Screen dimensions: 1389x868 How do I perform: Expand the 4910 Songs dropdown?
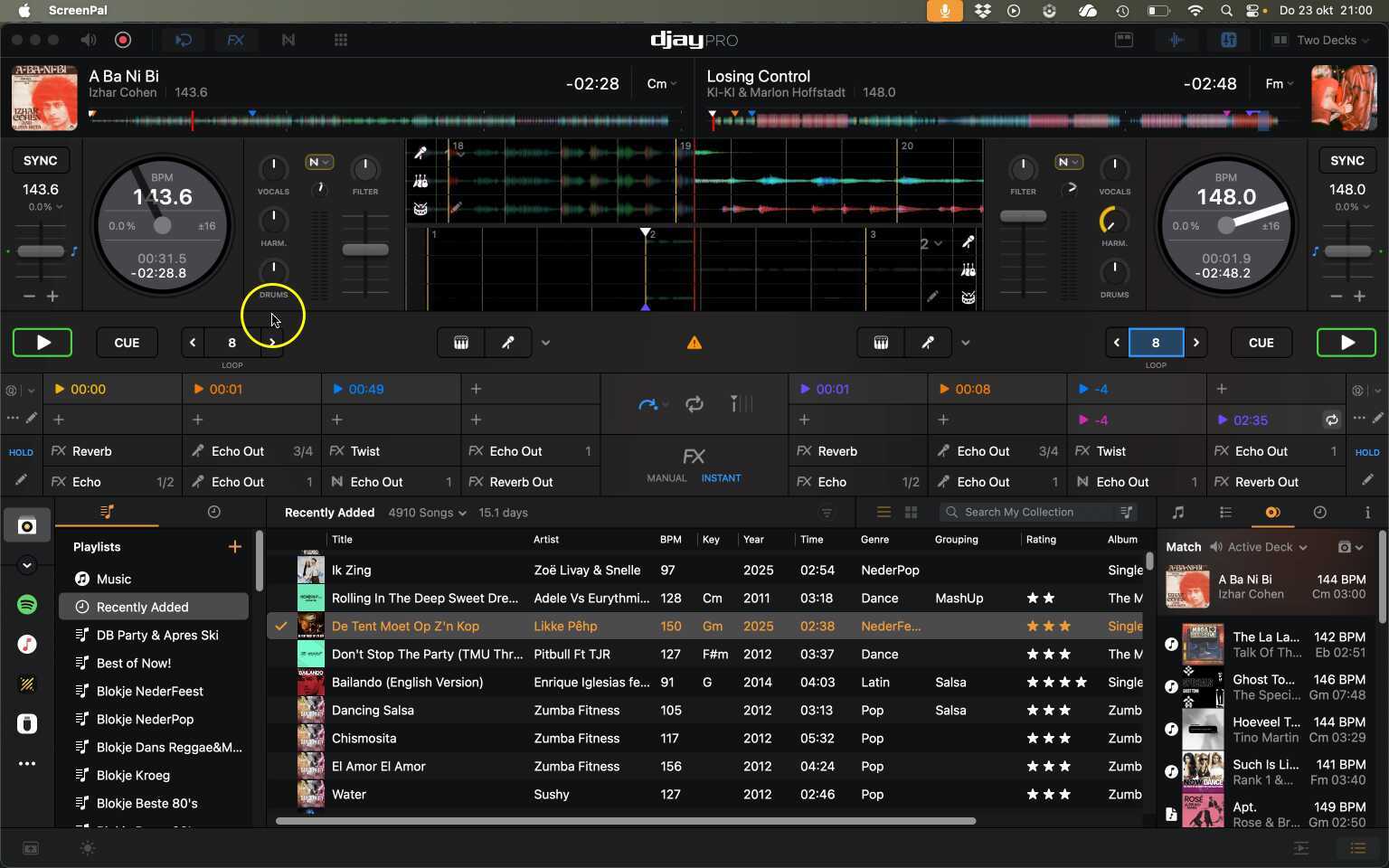tap(427, 513)
